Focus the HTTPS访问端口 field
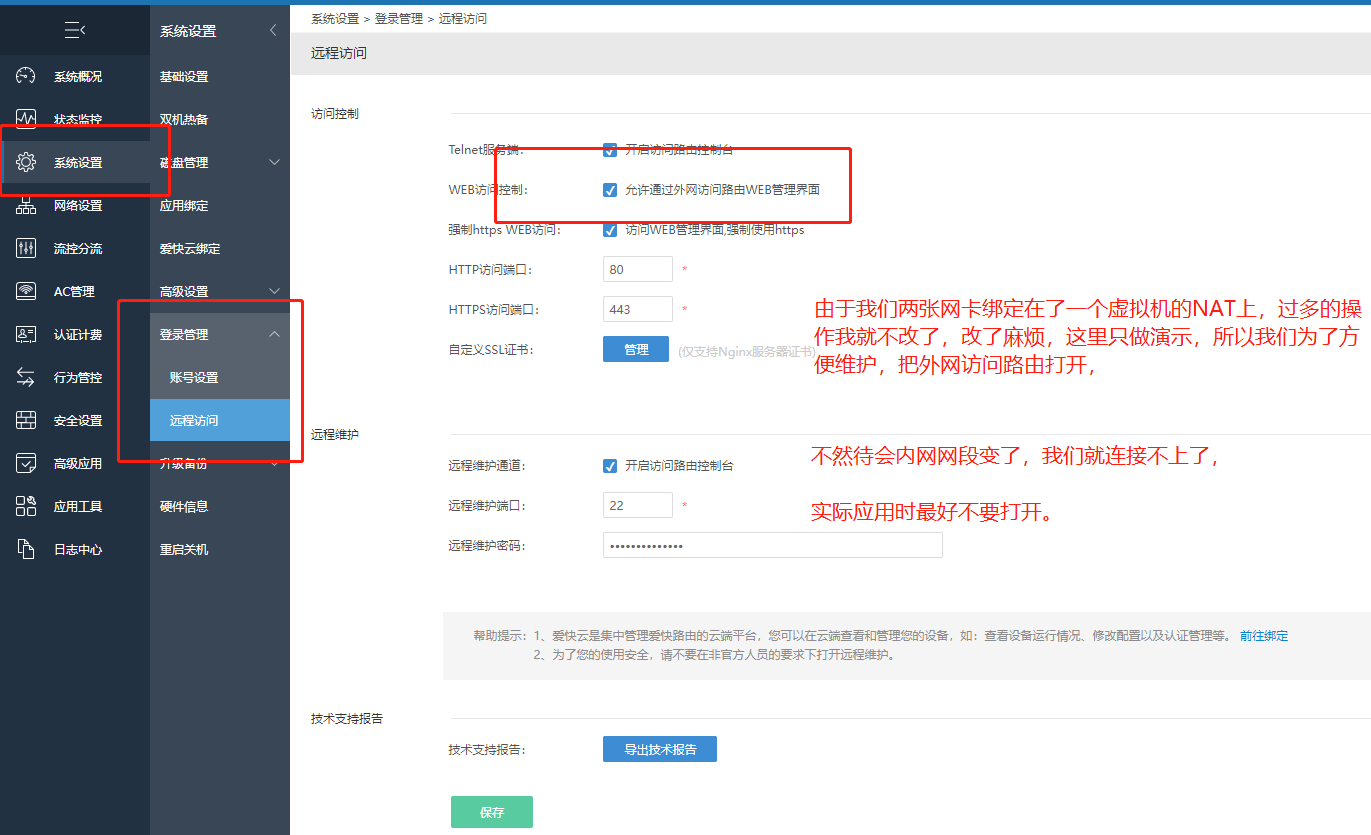This screenshot has width=1371, height=835. click(x=638, y=309)
